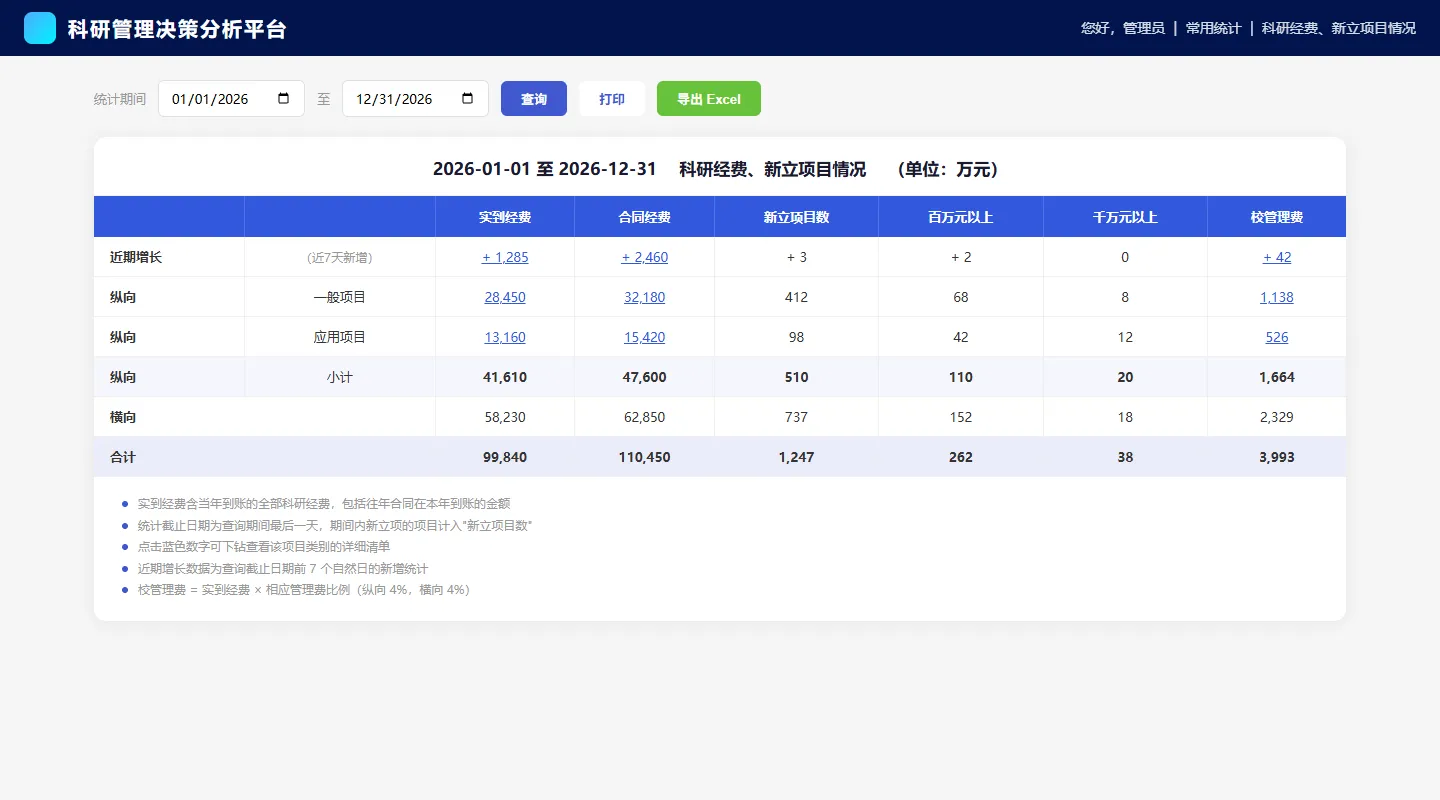The width and height of the screenshot is (1440, 800).
Task: Click the note starting with 校管理费 = 实到经费
Action: point(304,590)
